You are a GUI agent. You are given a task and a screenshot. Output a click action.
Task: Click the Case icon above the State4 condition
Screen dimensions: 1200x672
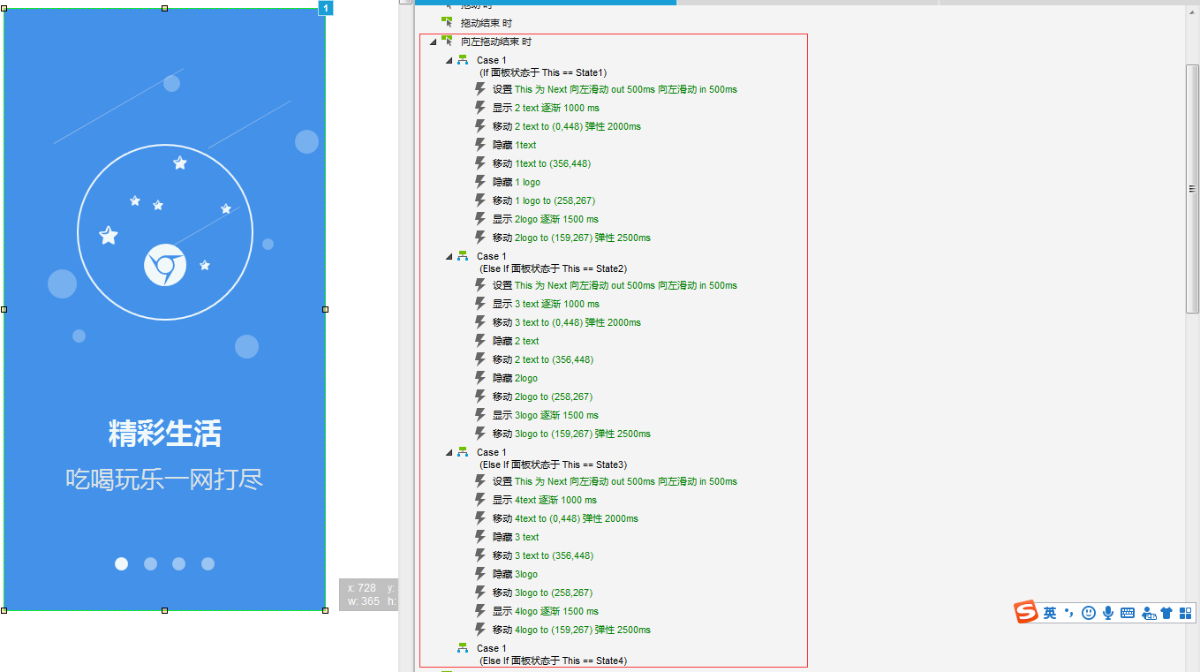(x=462, y=648)
